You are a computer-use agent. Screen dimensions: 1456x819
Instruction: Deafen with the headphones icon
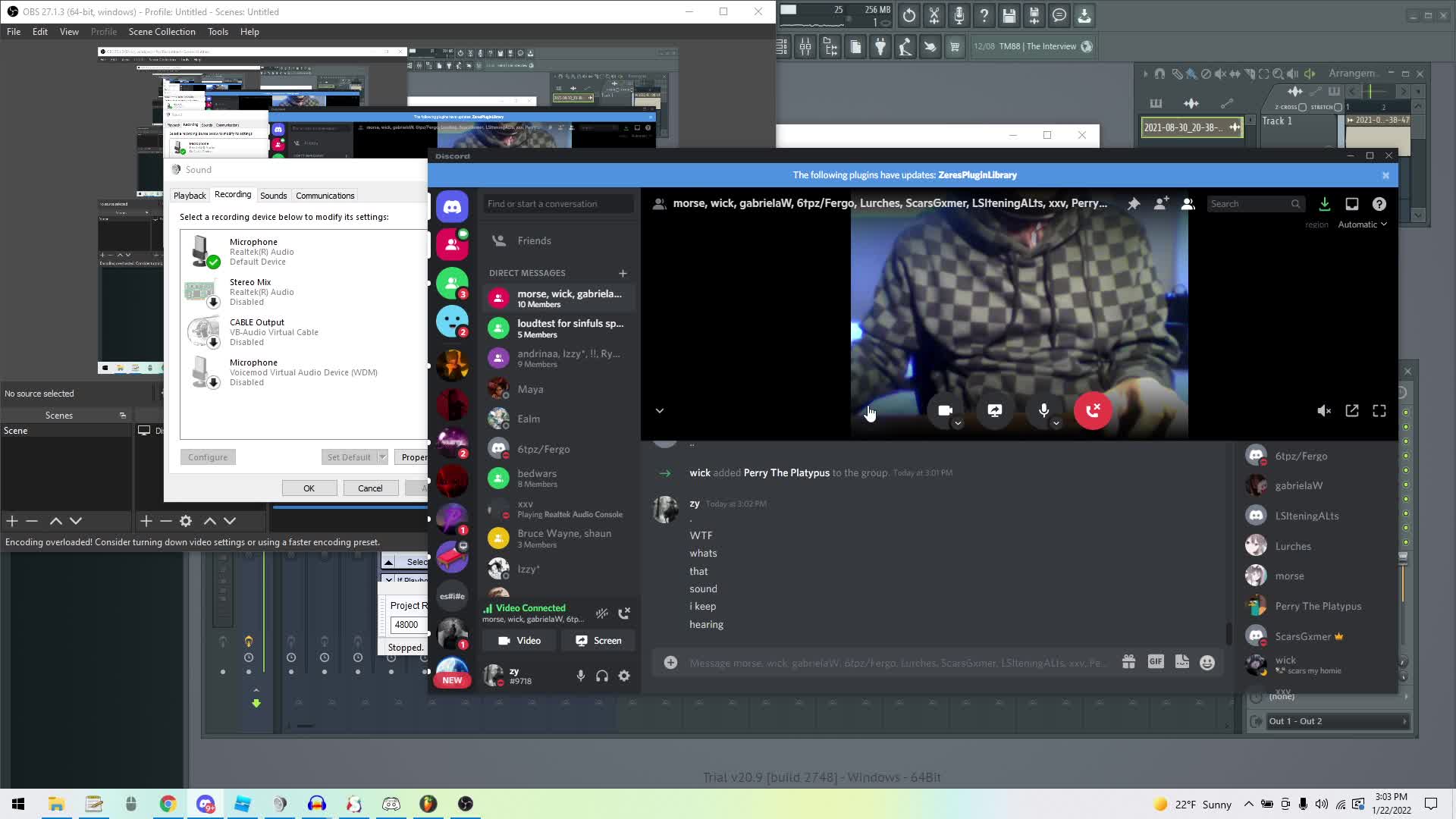click(x=602, y=676)
